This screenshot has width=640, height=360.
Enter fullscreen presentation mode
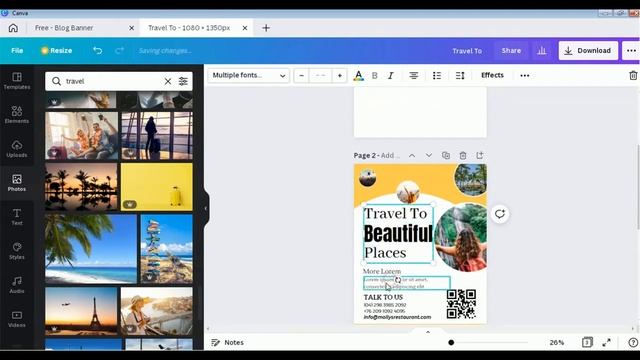(607, 342)
